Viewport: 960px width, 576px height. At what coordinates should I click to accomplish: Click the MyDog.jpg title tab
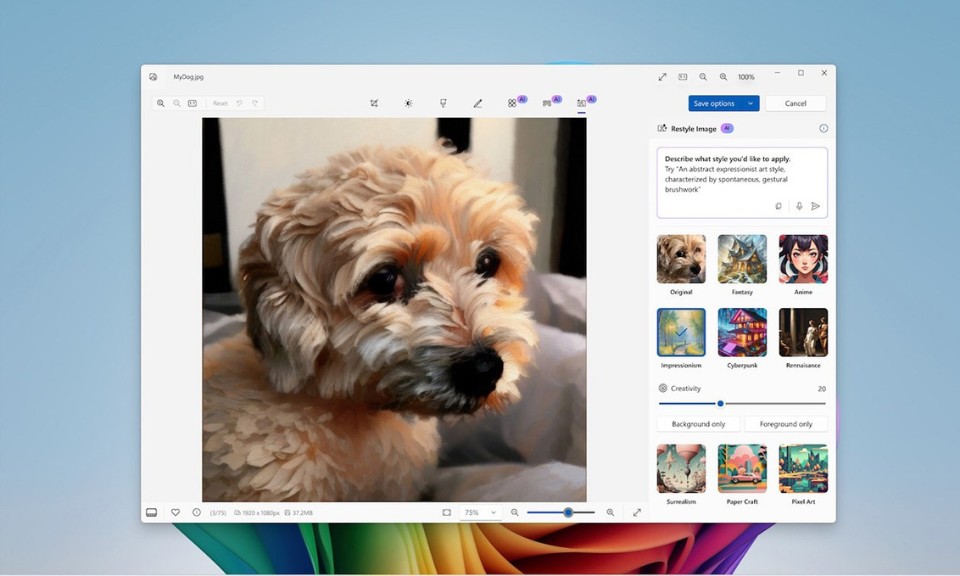point(188,76)
